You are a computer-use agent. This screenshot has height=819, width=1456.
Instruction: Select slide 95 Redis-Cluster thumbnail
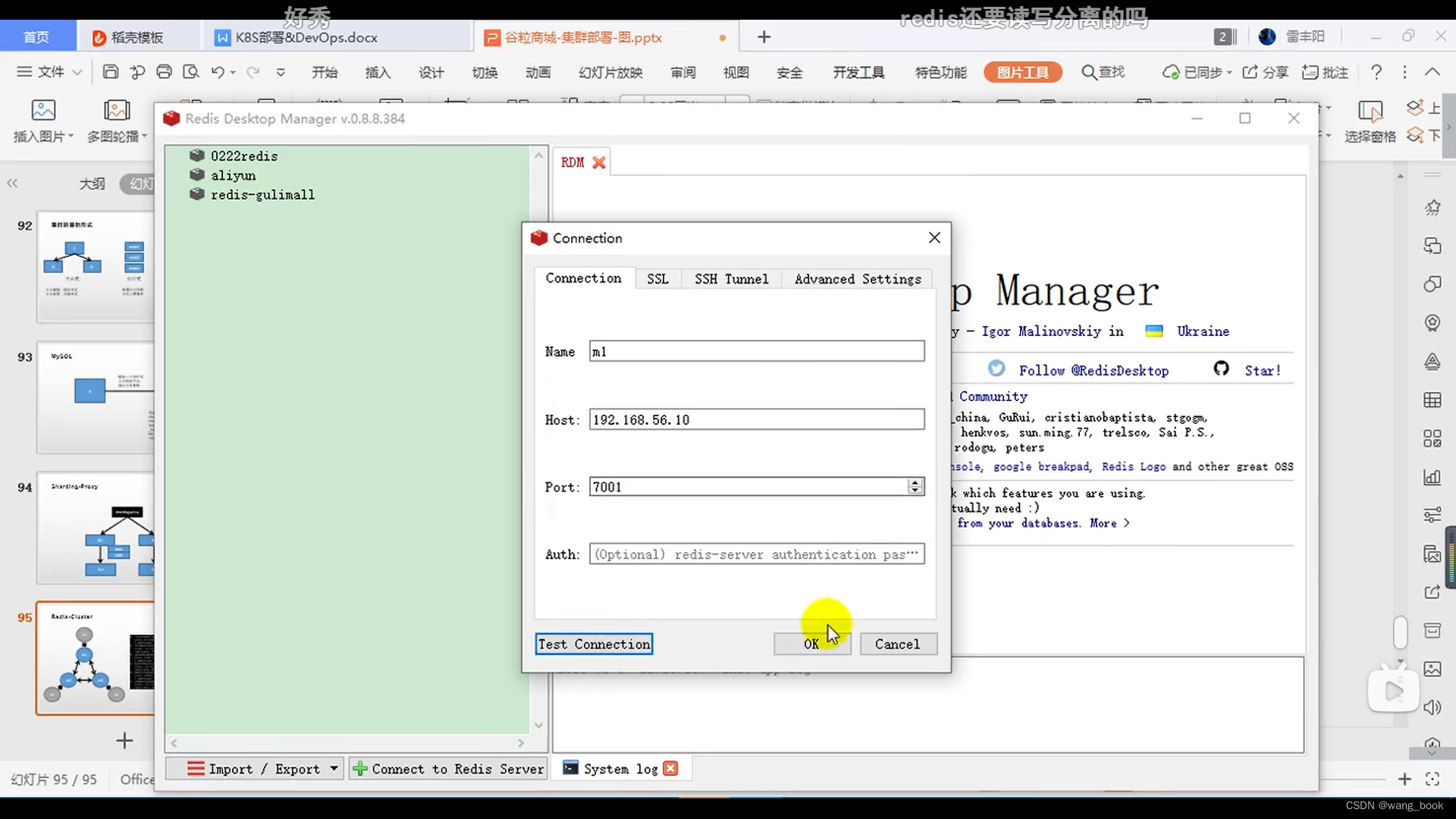pos(96,658)
